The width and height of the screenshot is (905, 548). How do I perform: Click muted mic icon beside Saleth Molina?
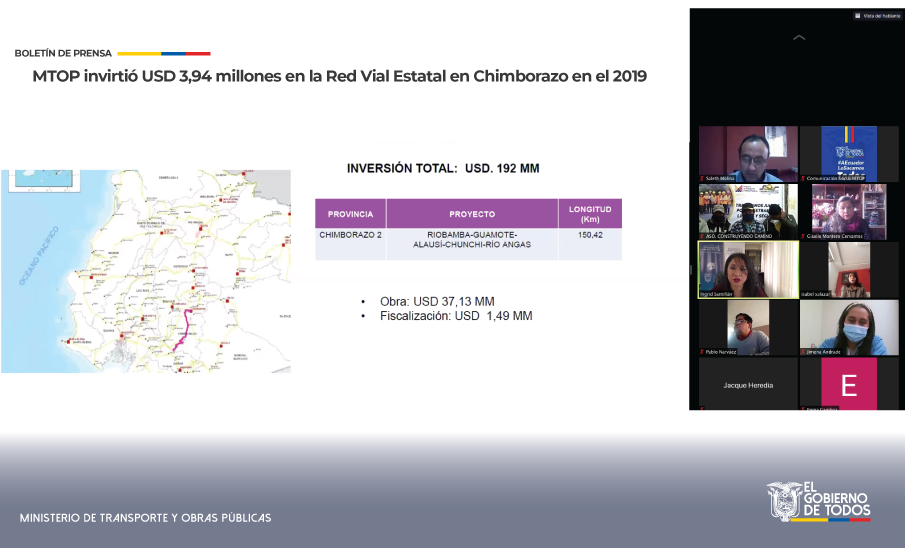tap(703, 178)
